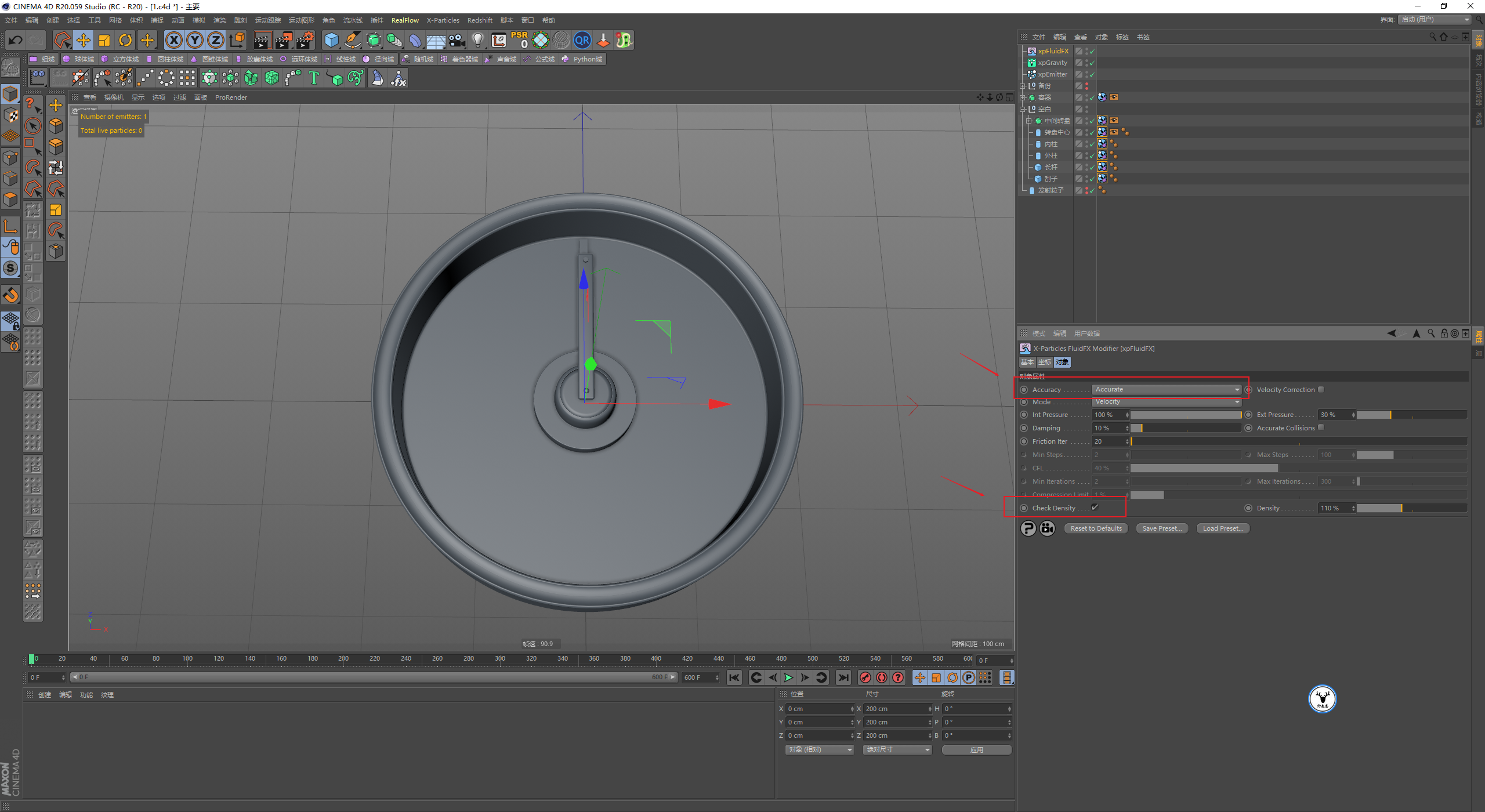This screenshot has width=1485, height=812.
Task: Click the Reset to Defaults button
Action: click(1096, 528)
